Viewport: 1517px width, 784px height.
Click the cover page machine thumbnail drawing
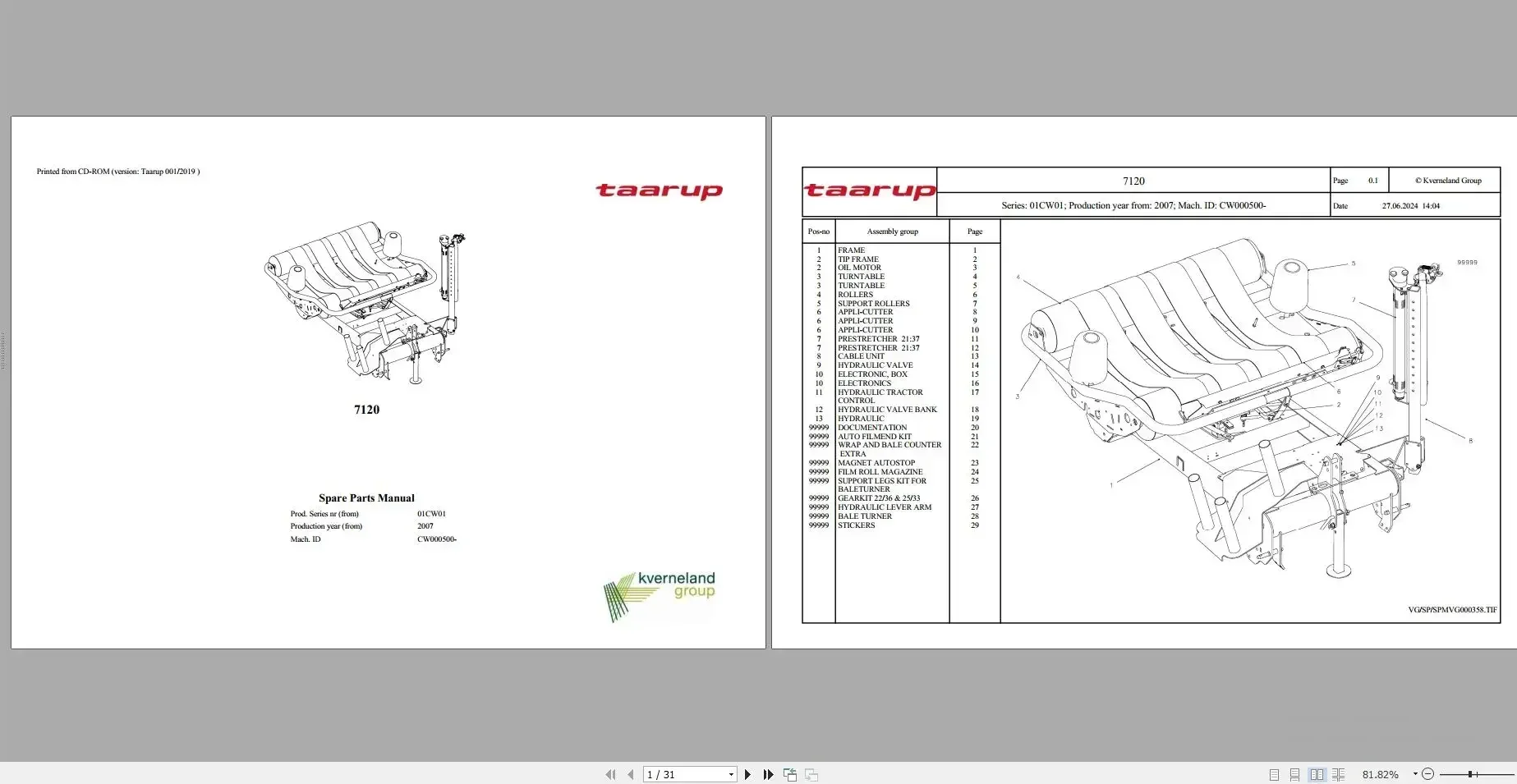[365, 302]
